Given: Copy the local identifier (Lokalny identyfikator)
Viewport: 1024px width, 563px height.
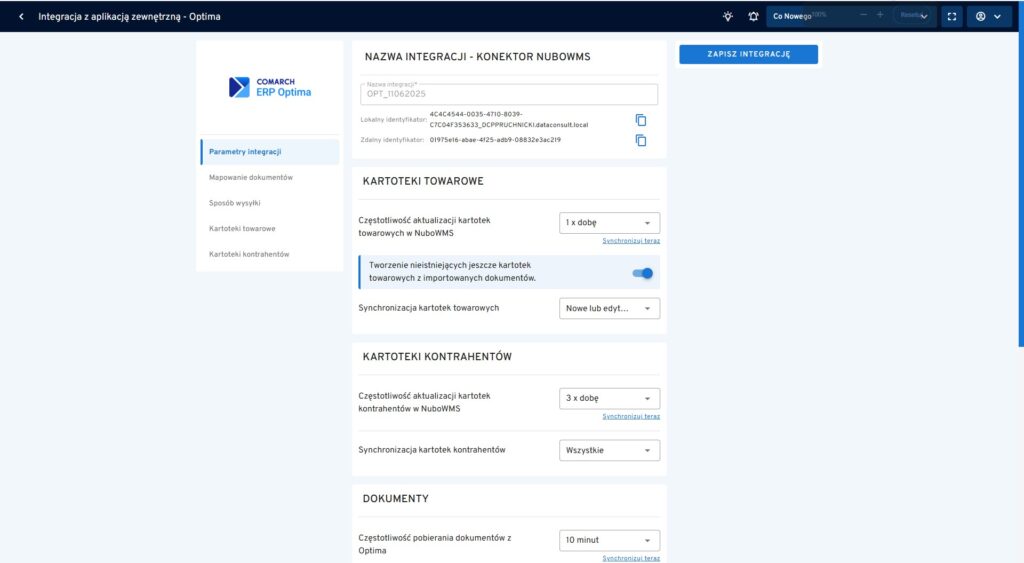Looking at the screenshot, I should point(641,120).
